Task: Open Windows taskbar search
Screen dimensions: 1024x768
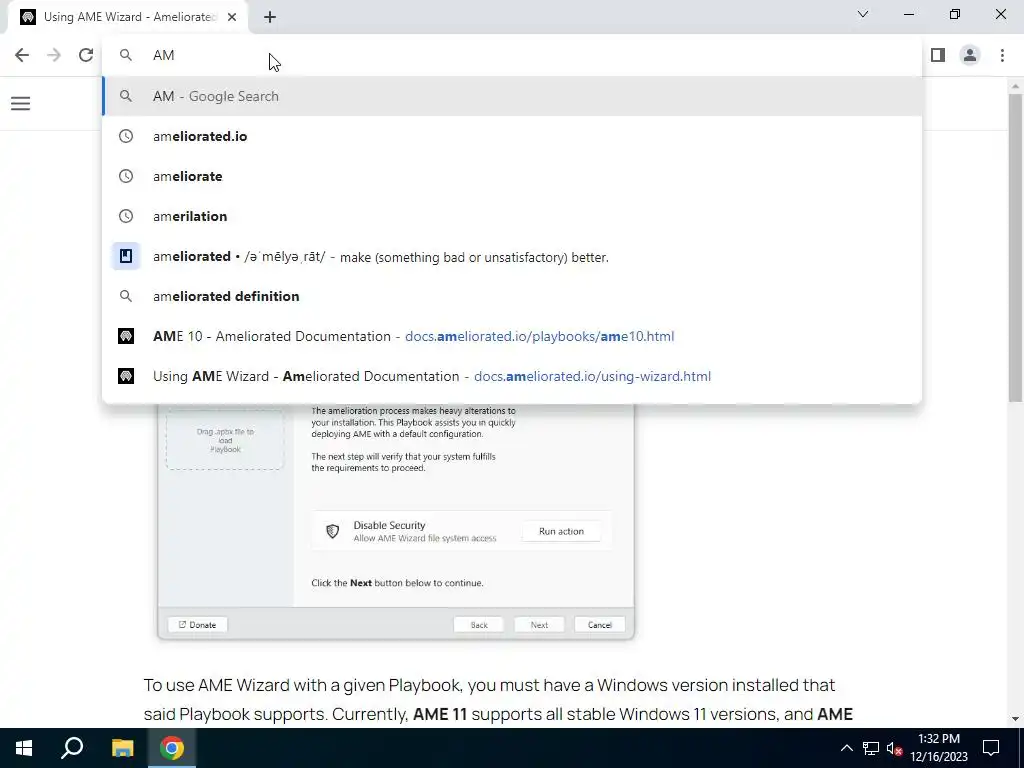Action: coord(72,748)
